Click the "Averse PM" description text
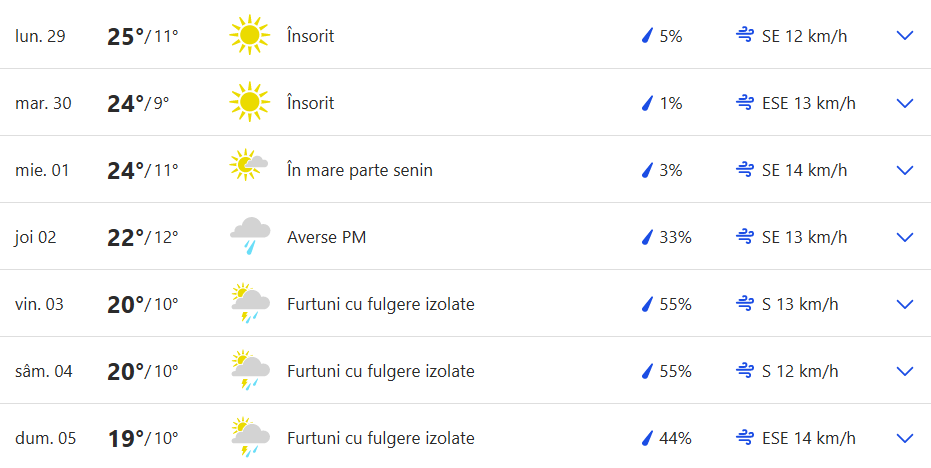931x468 pixels. pos(326,237)
